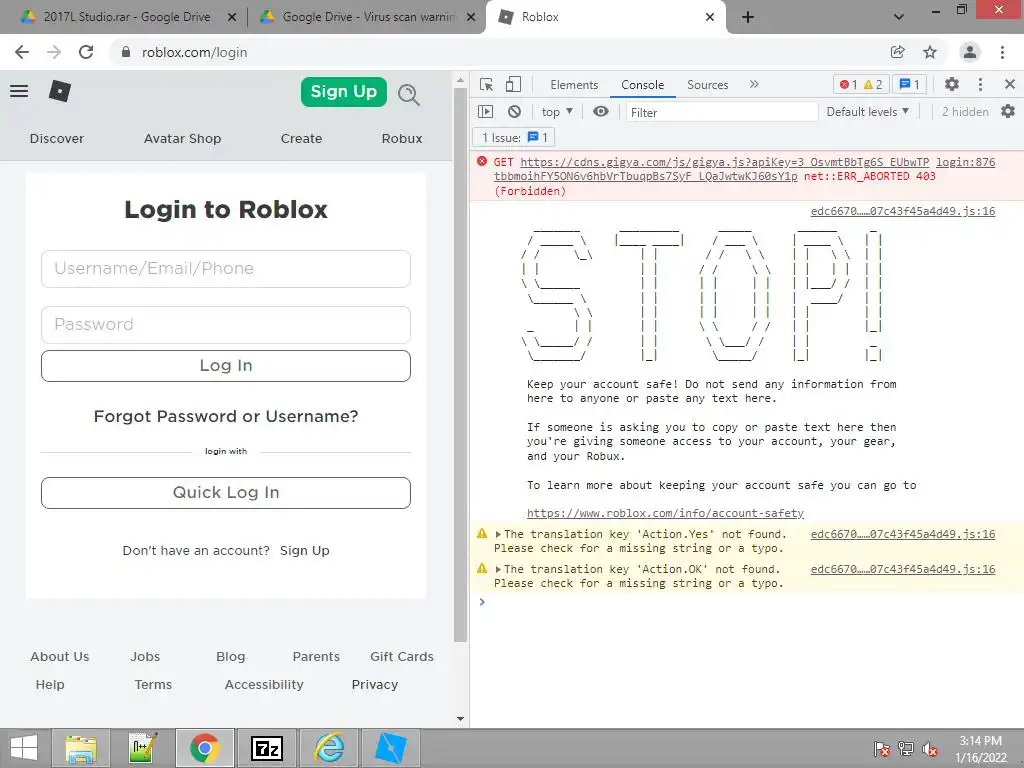Open console settings gear
This screenshot has height=768, width=1024.
point(1008,112)
